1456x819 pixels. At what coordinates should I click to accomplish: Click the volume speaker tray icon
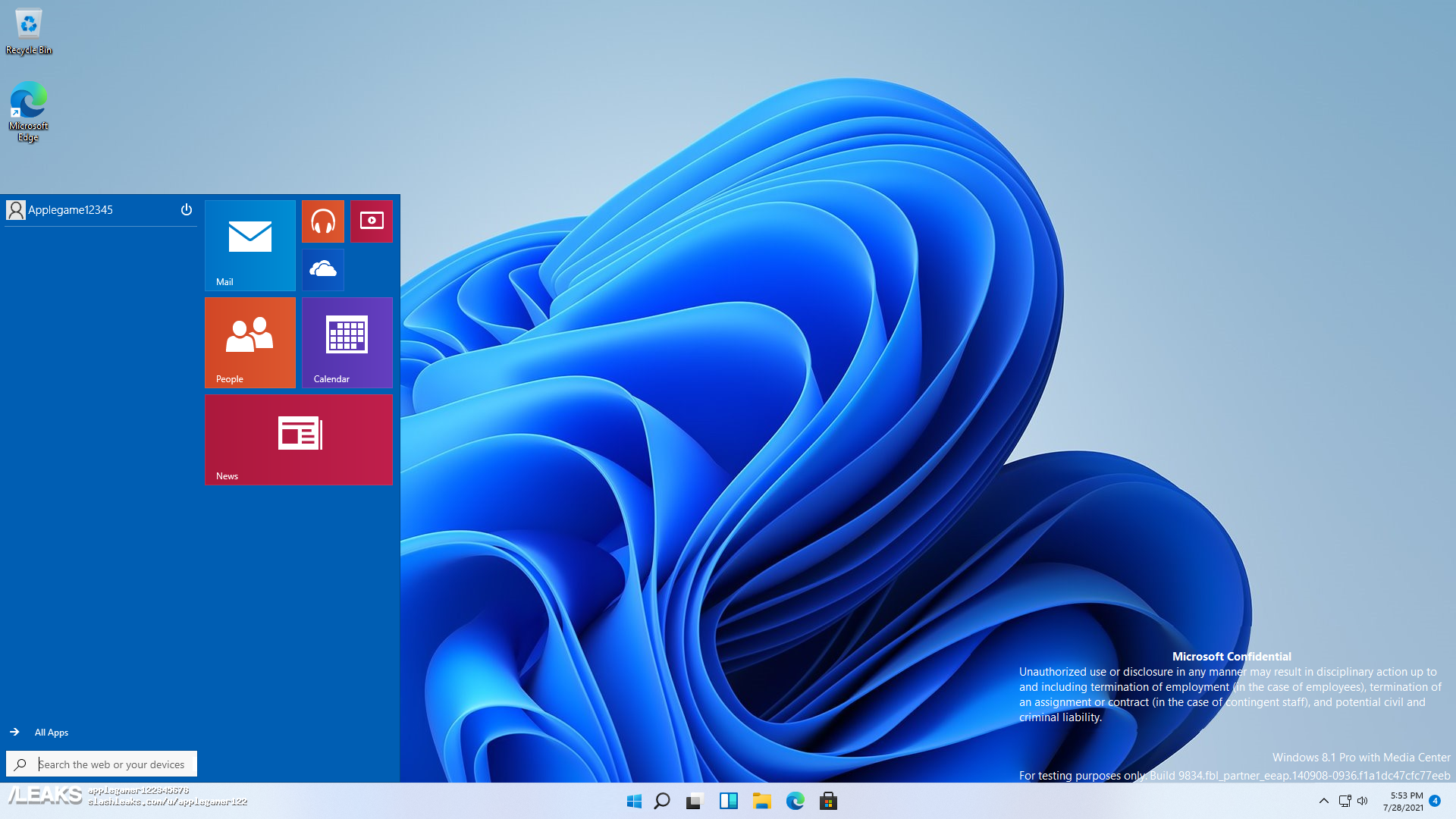tap(1362, 801)
